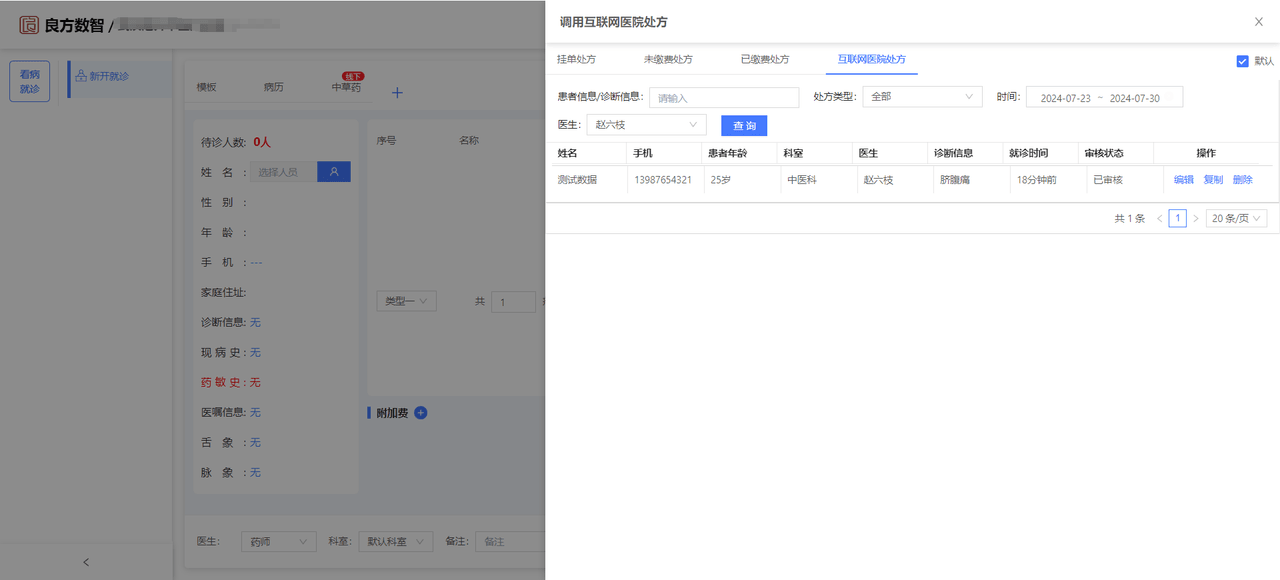The width and height of the screenshot is (1280, 580).
Task: Open the 模板 tab
Action: [x=206, y=87]
